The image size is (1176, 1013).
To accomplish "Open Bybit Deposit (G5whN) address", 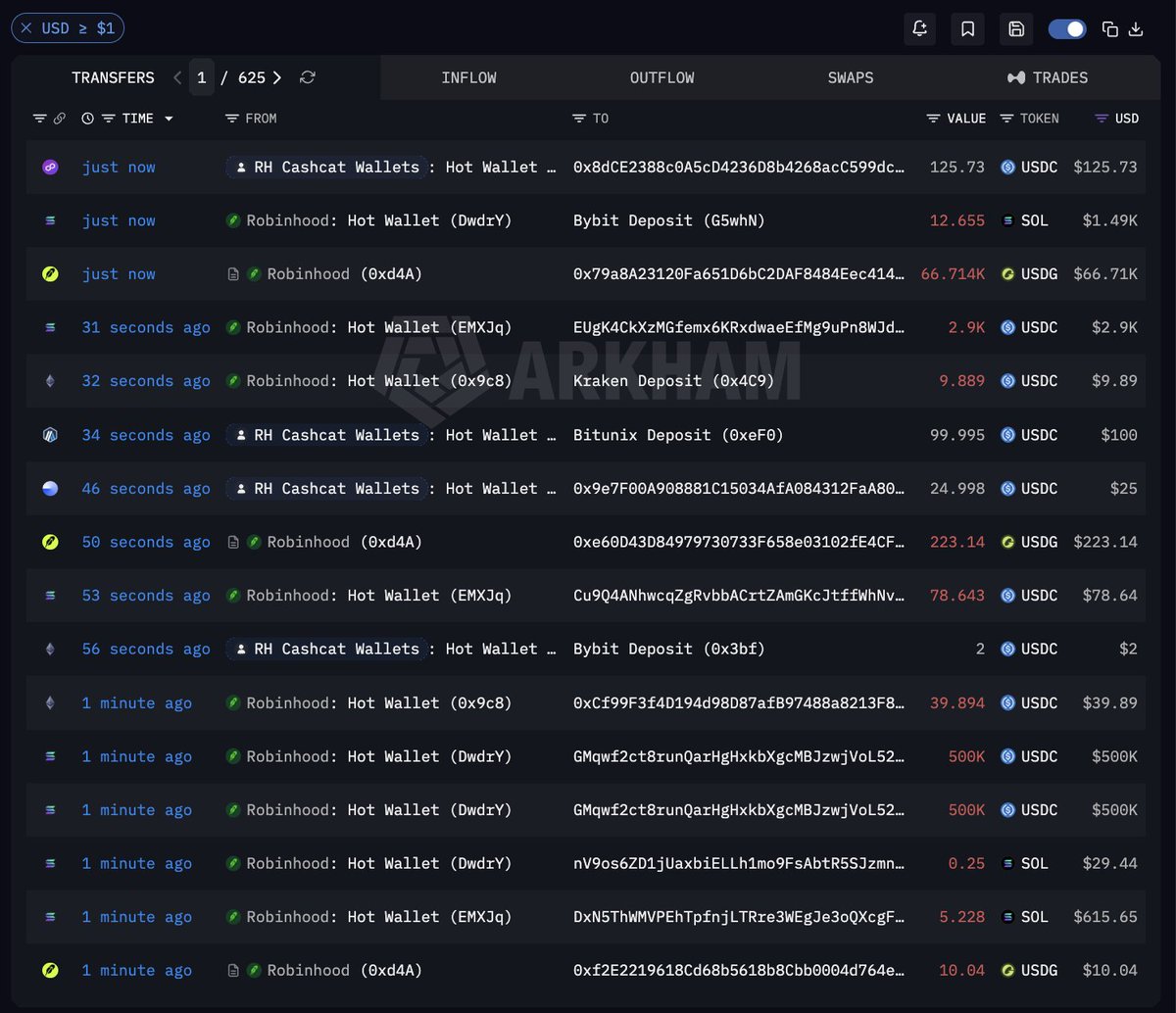I will (x=669, y=221).
